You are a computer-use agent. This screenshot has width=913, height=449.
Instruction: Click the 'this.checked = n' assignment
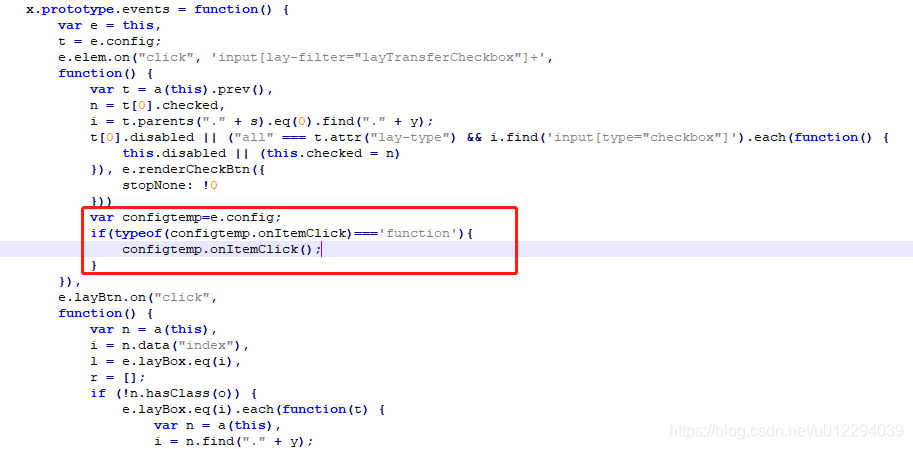point(330,153)
